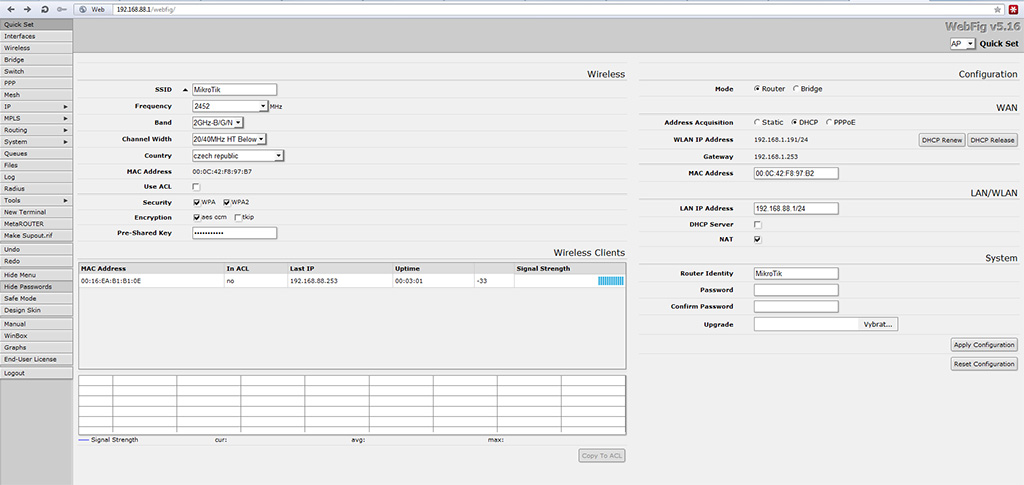This screenshot has width=1024, height=485.
Task: Click the Web globe badge in address bar
Action: (93, 8)
